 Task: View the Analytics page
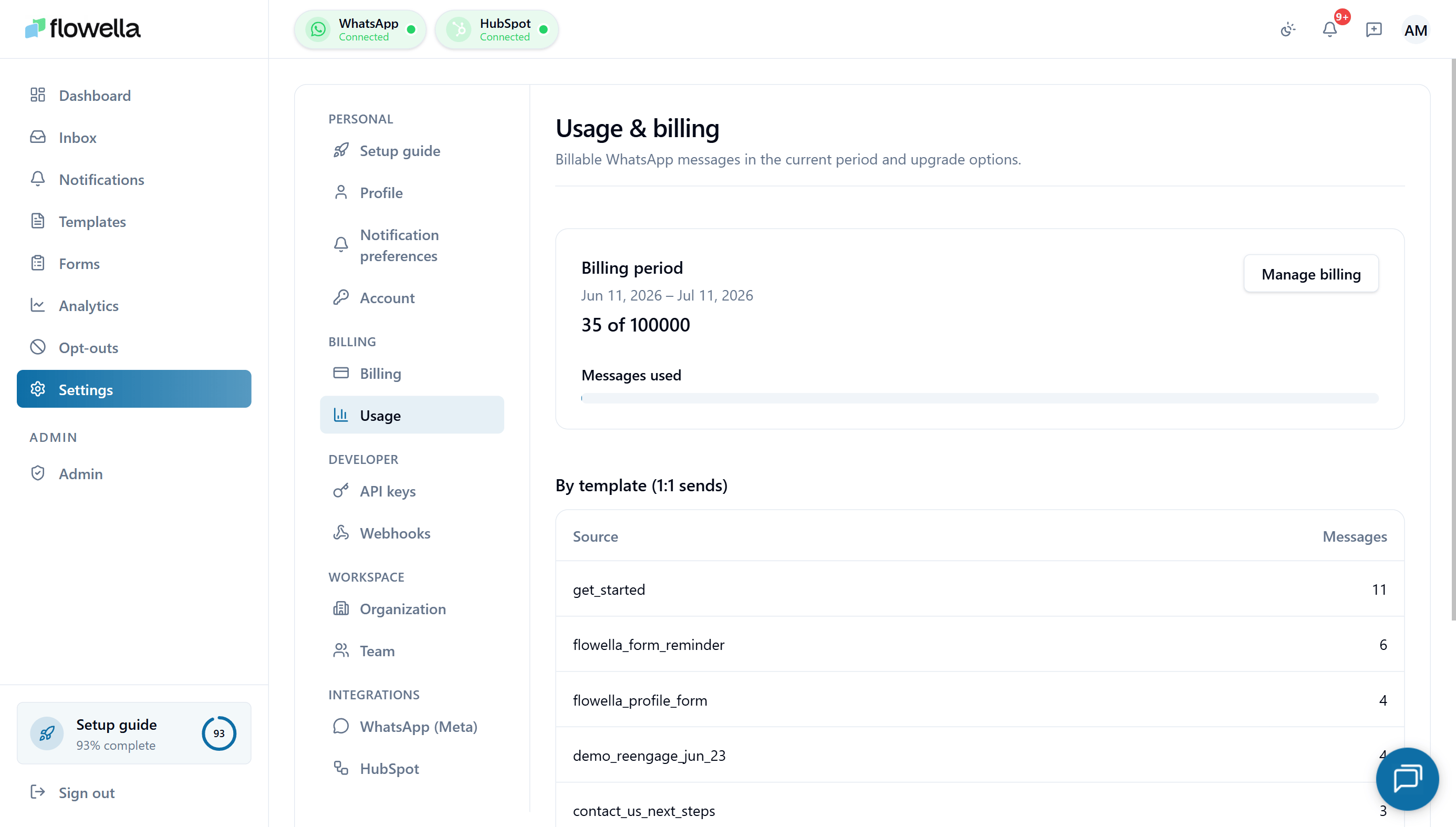(x=134, y=305)
